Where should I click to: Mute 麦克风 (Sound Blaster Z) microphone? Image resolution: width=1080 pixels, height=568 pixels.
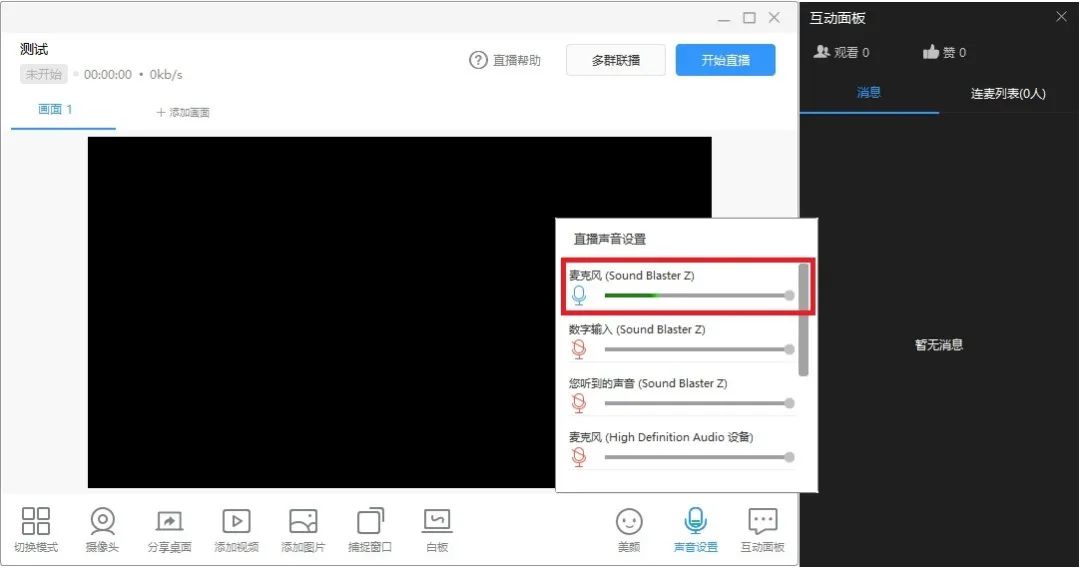point(579,295)
